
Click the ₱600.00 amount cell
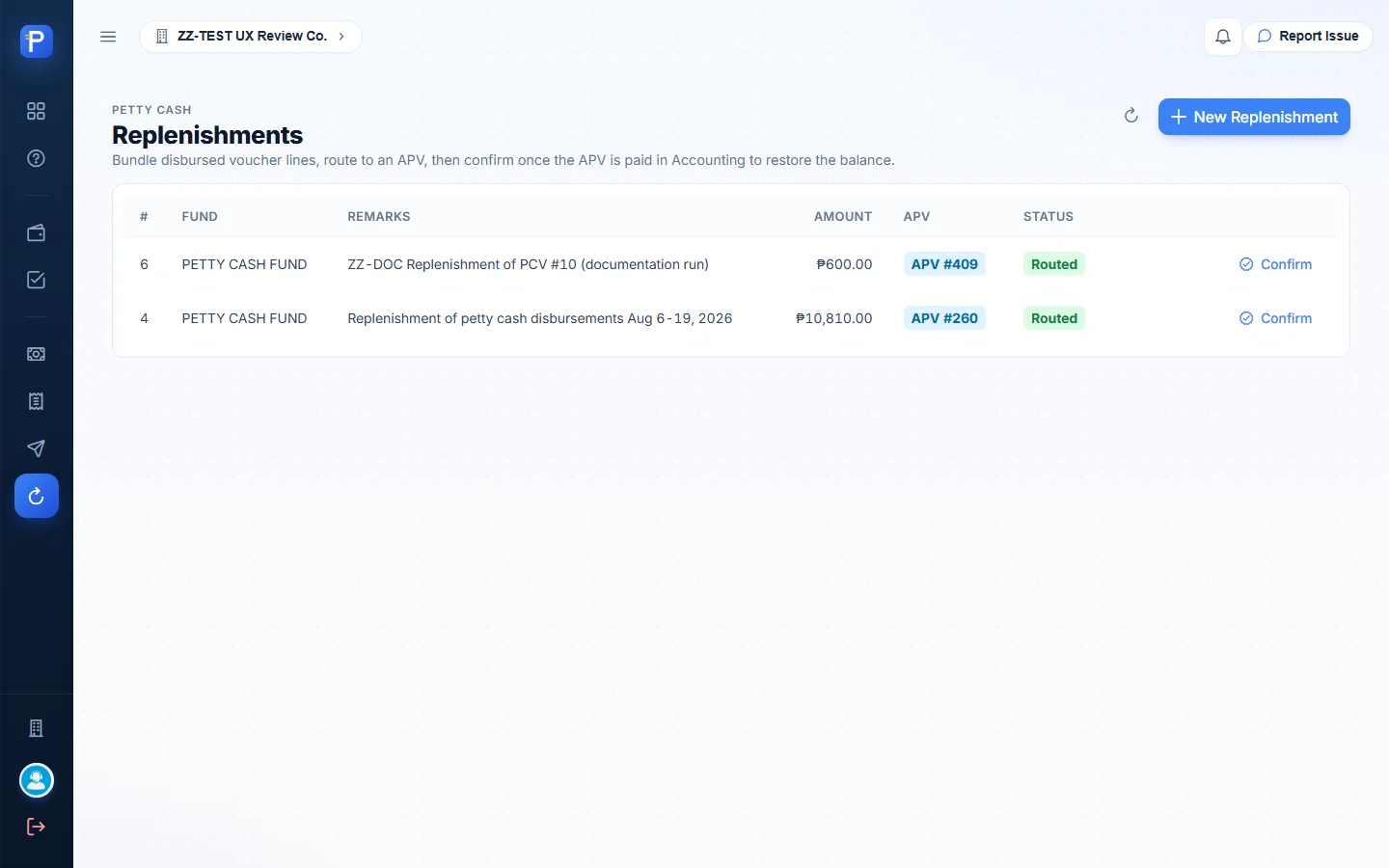click(x=844, y=264)
